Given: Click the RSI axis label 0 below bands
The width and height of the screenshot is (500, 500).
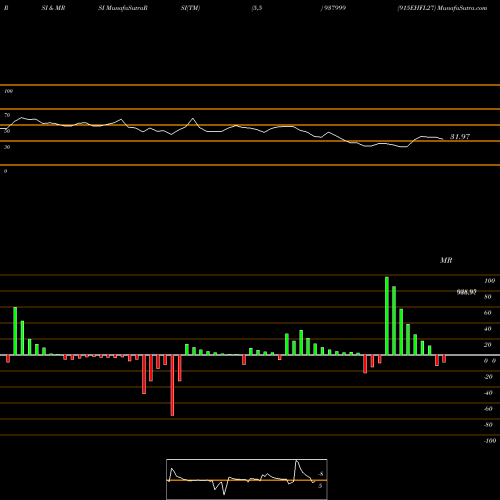Looking at the screenshot, I should click(x=5, y=171).
